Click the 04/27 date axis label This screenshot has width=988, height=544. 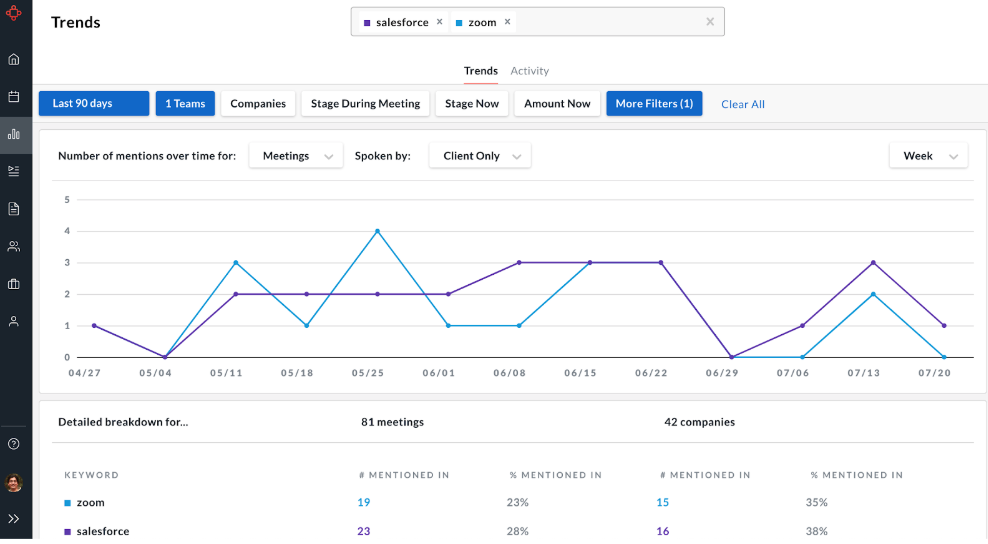point(84,373)
